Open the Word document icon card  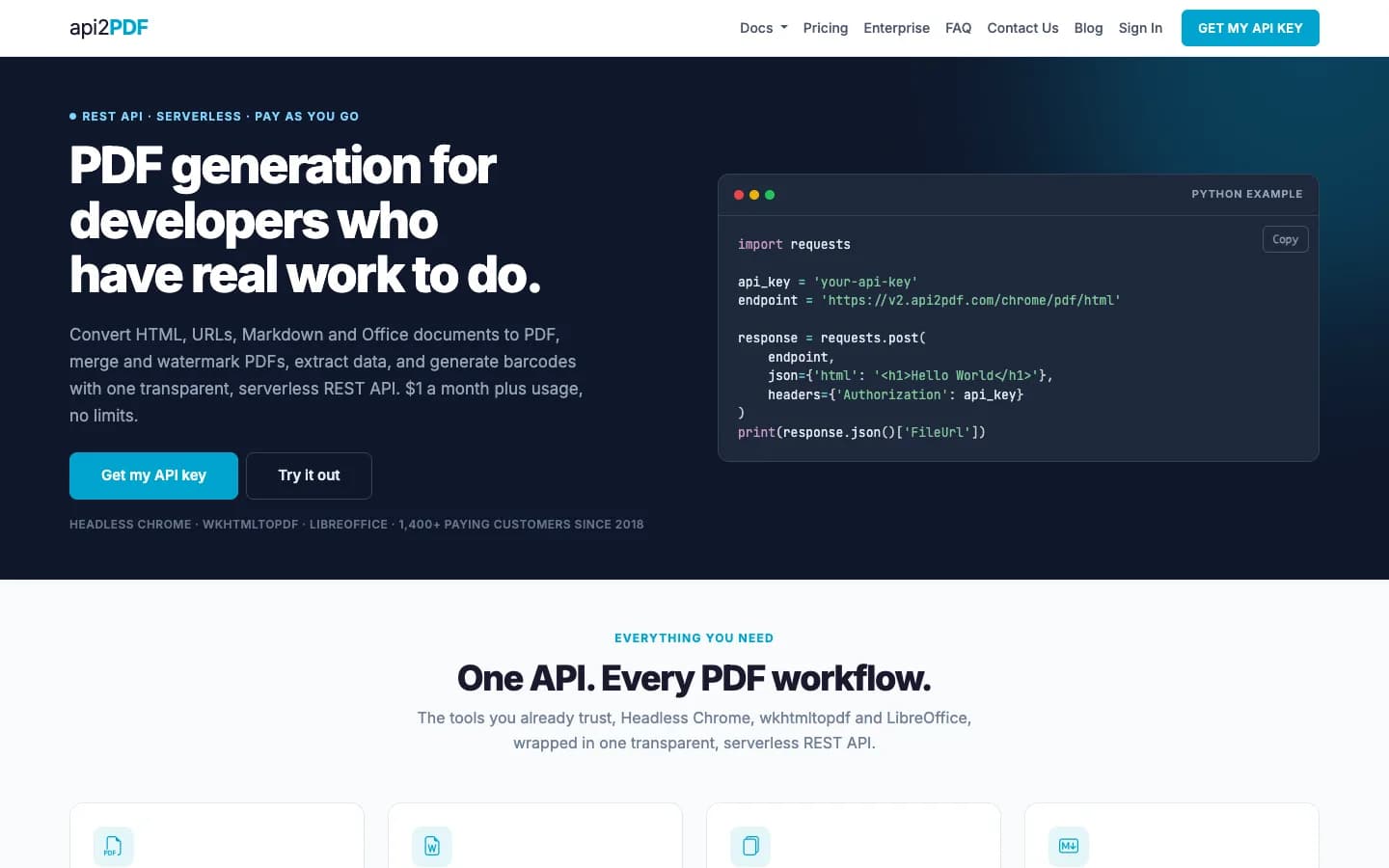click(535, 835)
